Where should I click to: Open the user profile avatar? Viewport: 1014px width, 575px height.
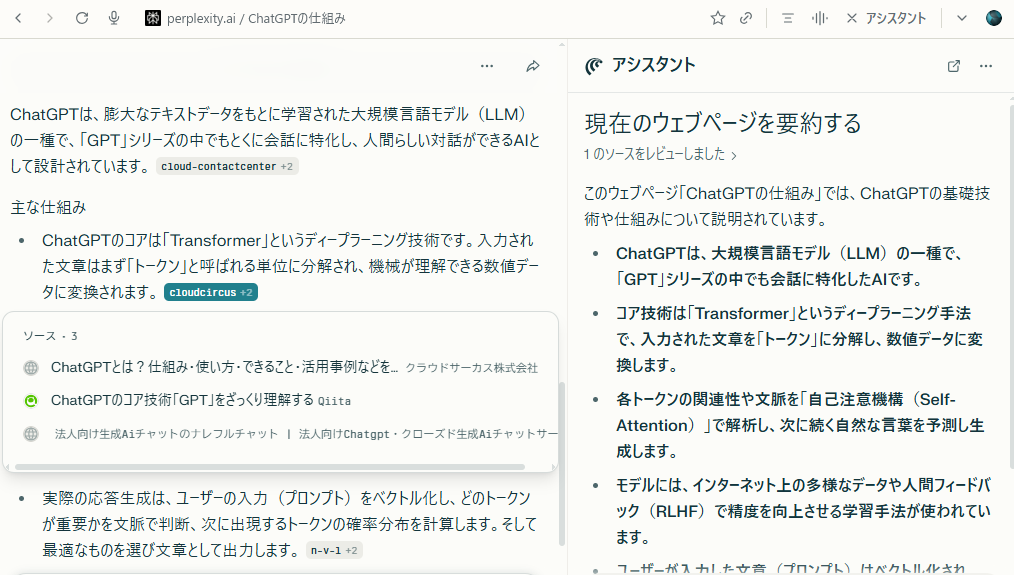coord(994,18)
